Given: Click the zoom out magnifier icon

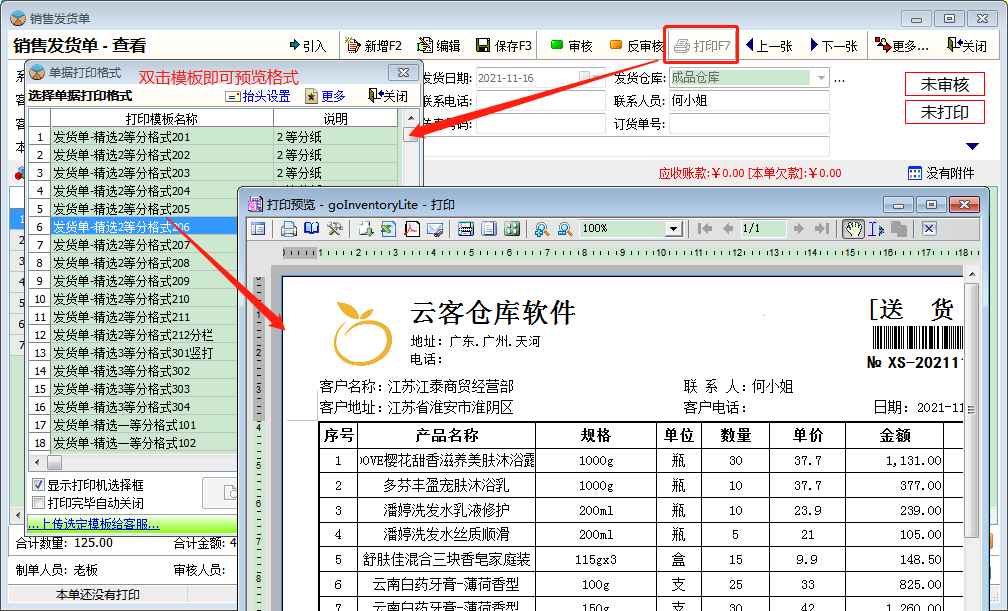Looking at the screenshot, I should [x=565, y=229].
